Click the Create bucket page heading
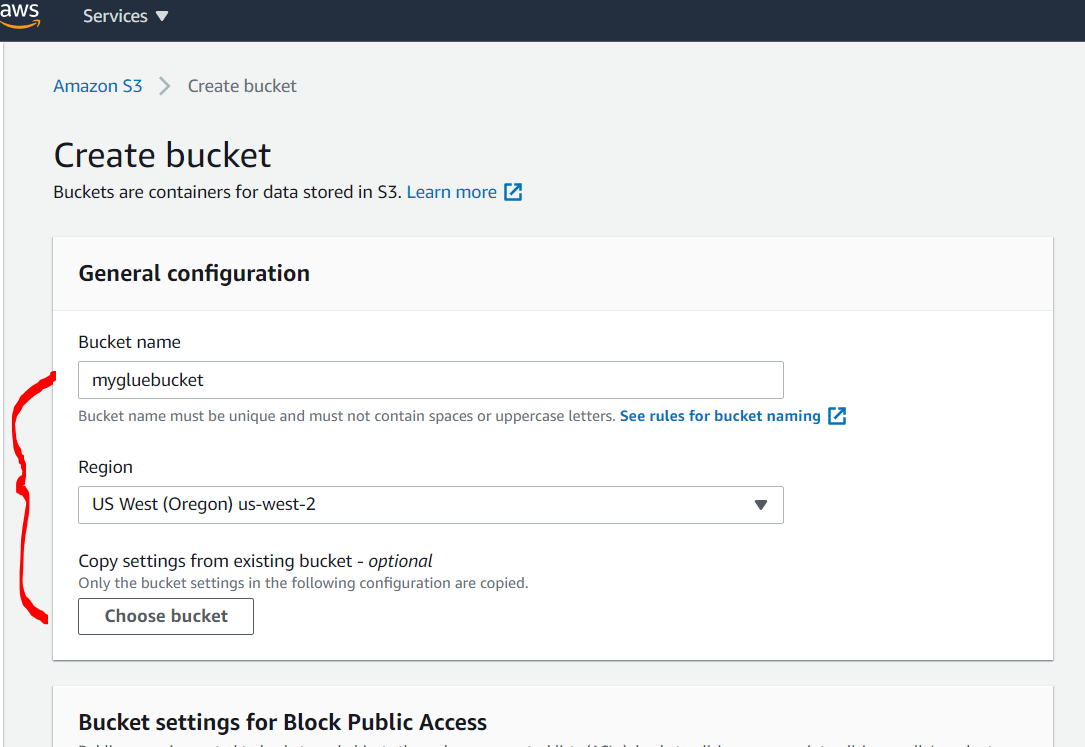The height and width of the screenshot is (747, 1085). [162, 155]
